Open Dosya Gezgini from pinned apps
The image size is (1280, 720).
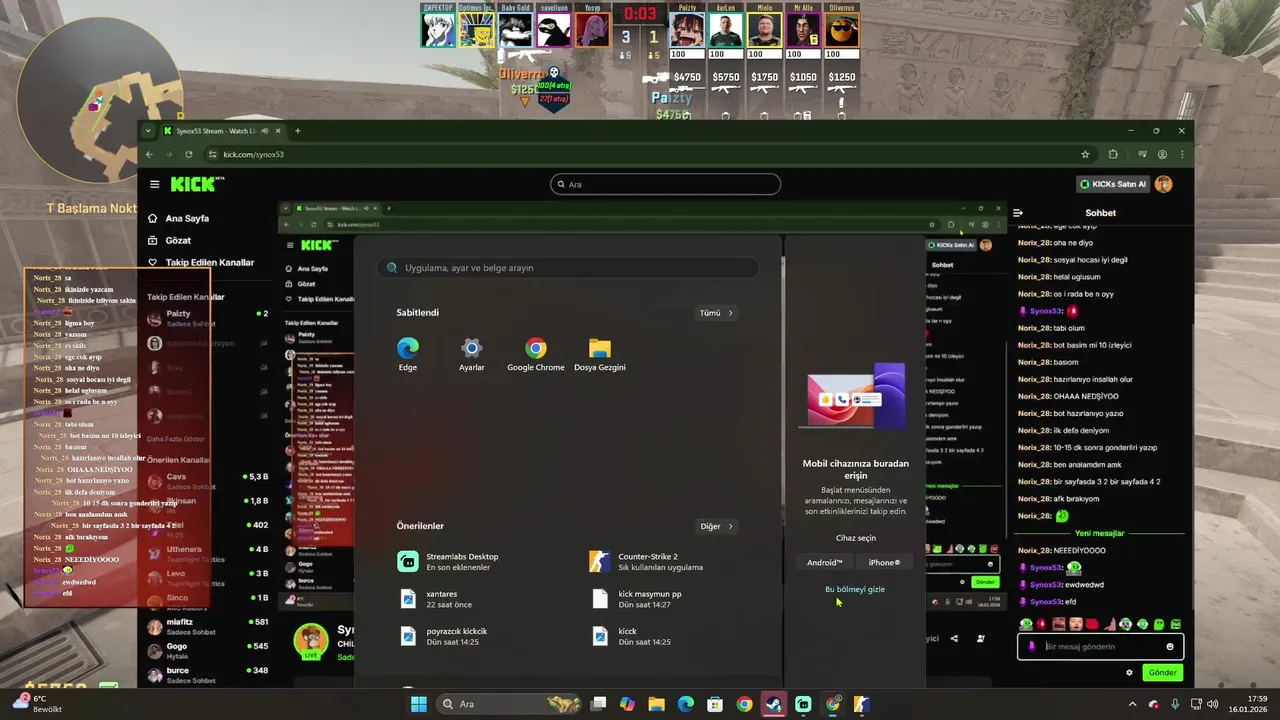(x=600, y=355)
